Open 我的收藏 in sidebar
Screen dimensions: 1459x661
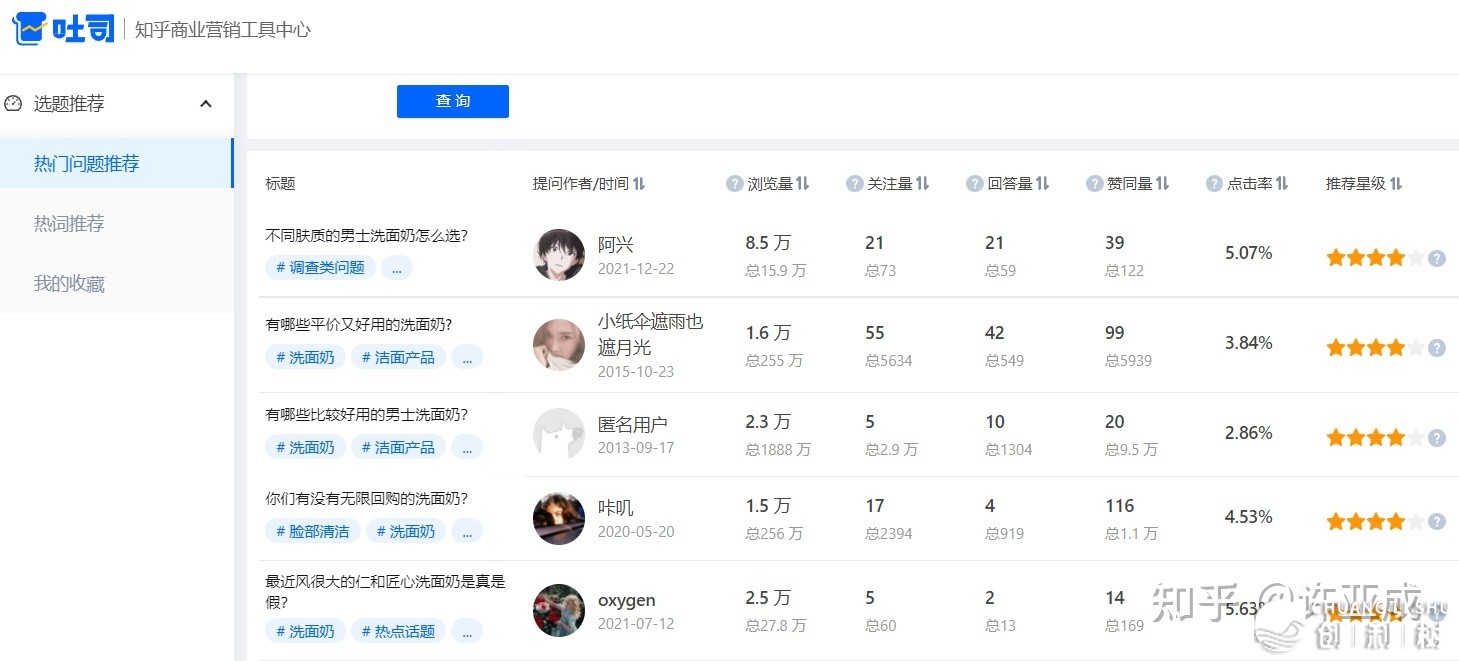[x=69, y=284]
